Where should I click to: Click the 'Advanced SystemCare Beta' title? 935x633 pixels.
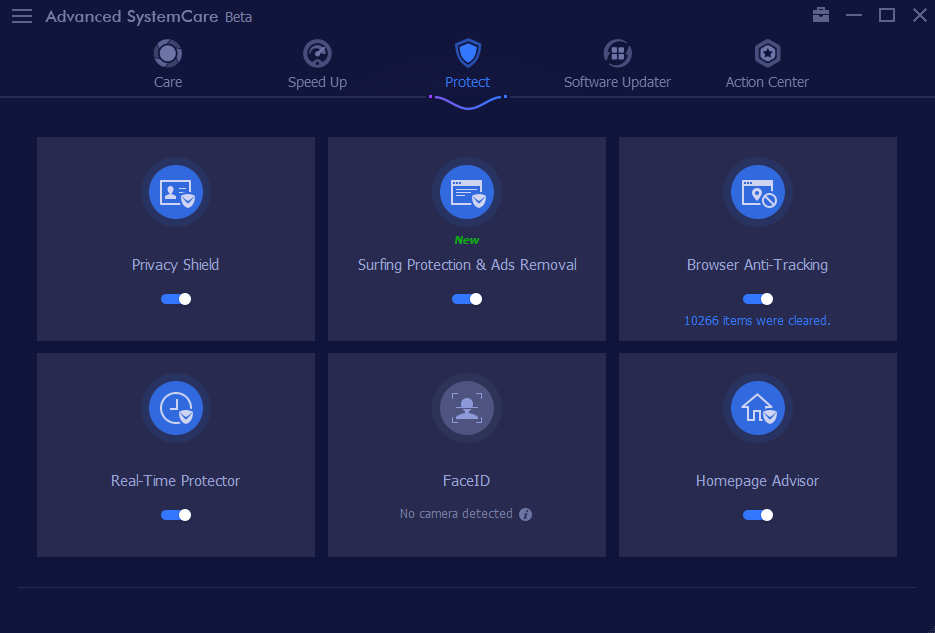(148, 17)
